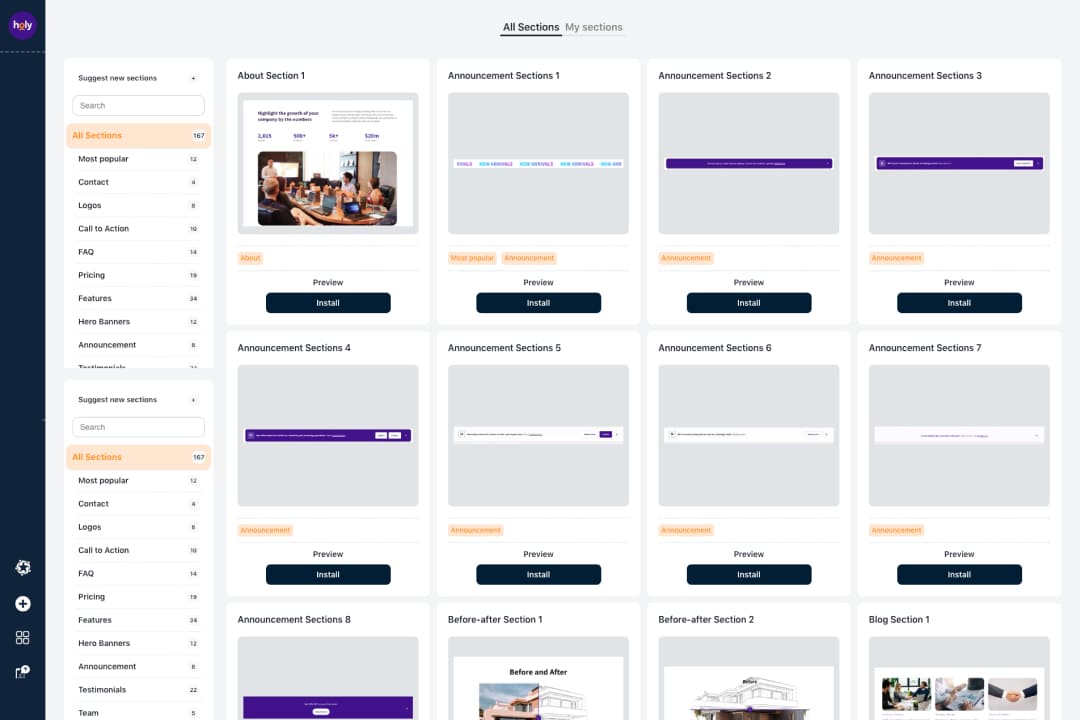The width and height of the screenshot is (1080, 720).
Task: Open the star badge icon in dark sidebar
Action: [23, 567]
